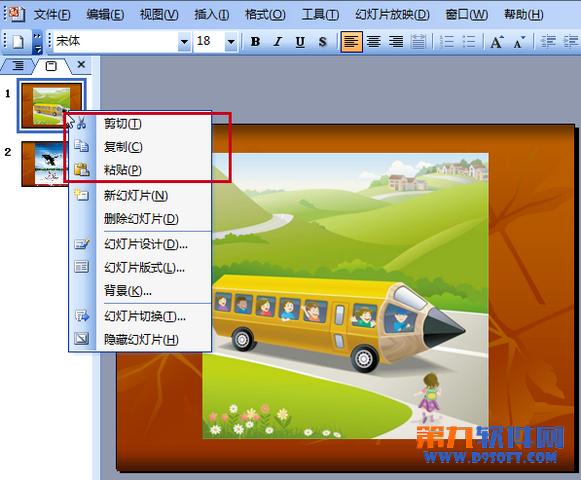Choose 删除幻灯片(D) from context menu
The height and width of the screenshot is (480, 581).
tap(141, 219)
